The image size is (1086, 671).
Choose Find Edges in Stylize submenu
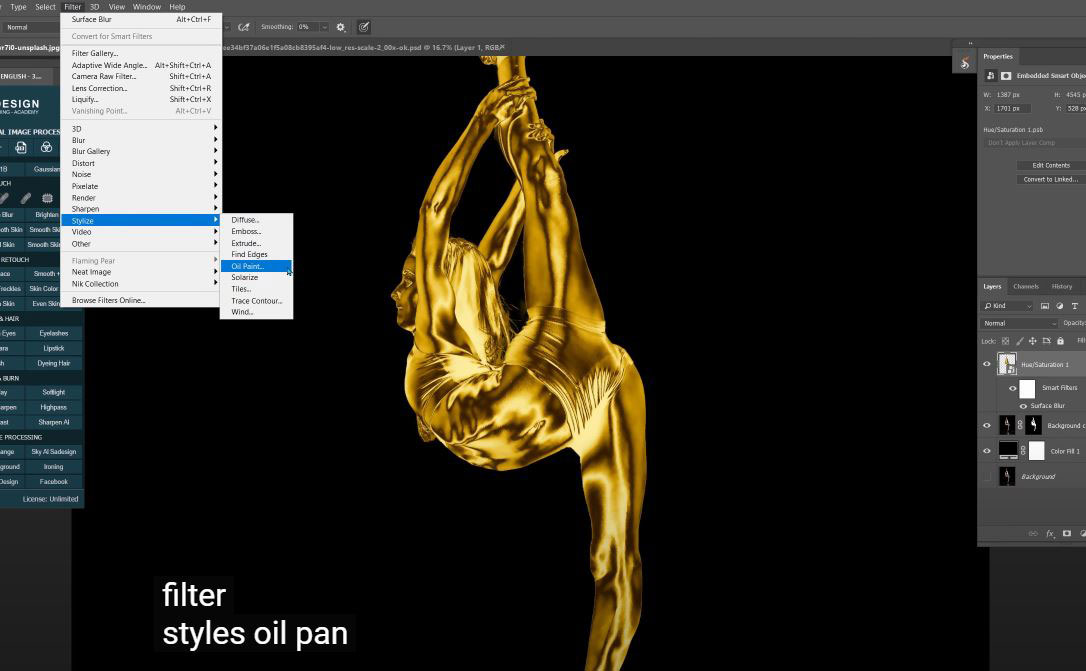(256, 254)
